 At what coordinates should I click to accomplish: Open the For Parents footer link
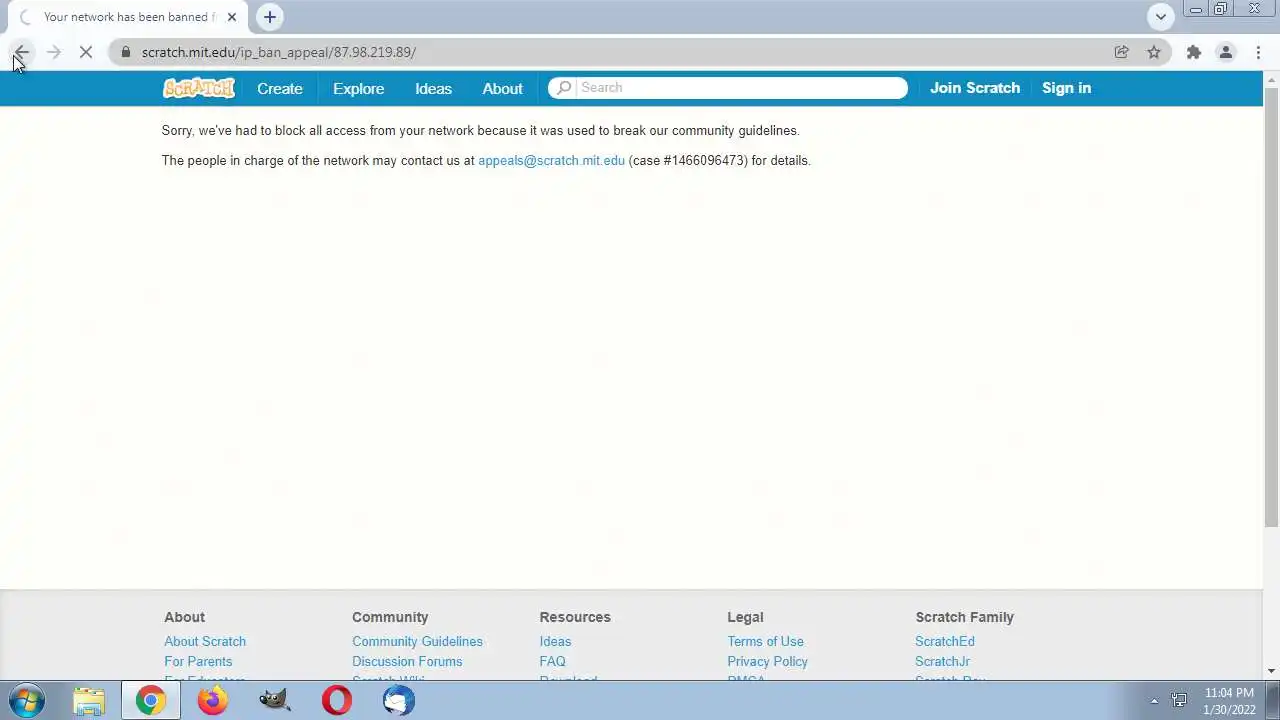(198, 661)
